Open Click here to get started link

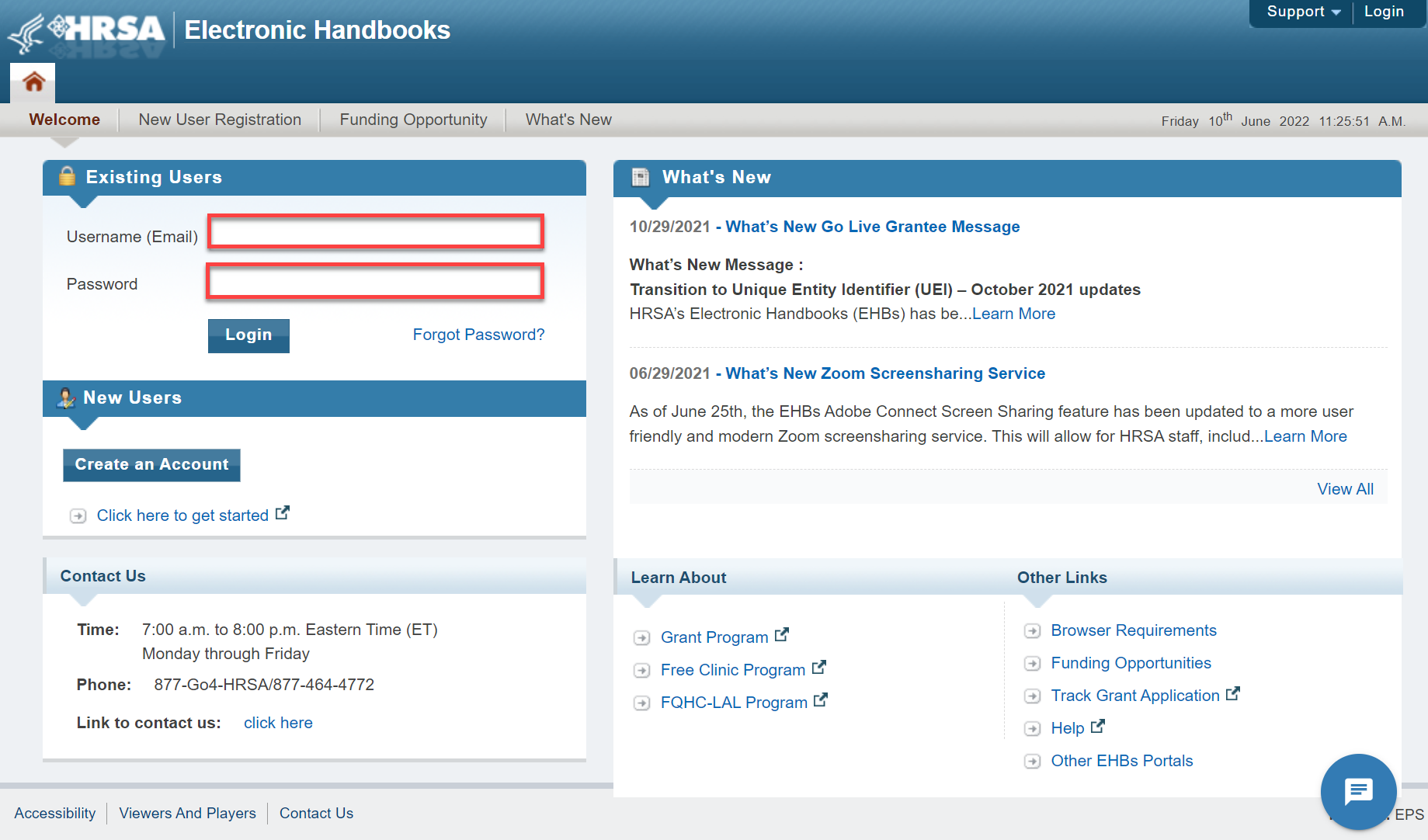point(182,515)
